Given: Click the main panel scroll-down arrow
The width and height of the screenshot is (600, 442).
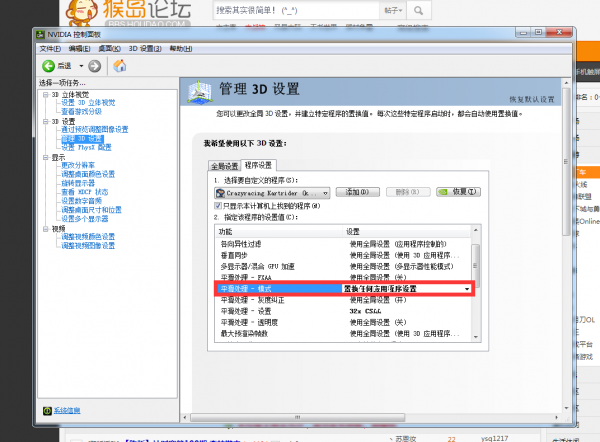Looking at the screenshot, I should tap(566, 408).
